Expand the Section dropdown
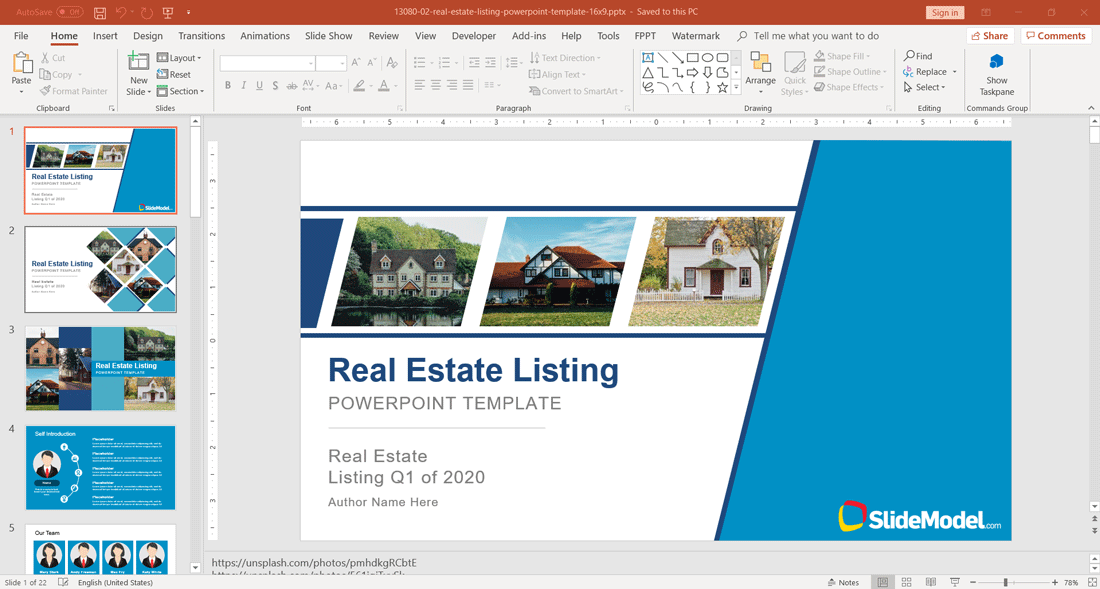The image size is (1100, 589). [181, 91]
